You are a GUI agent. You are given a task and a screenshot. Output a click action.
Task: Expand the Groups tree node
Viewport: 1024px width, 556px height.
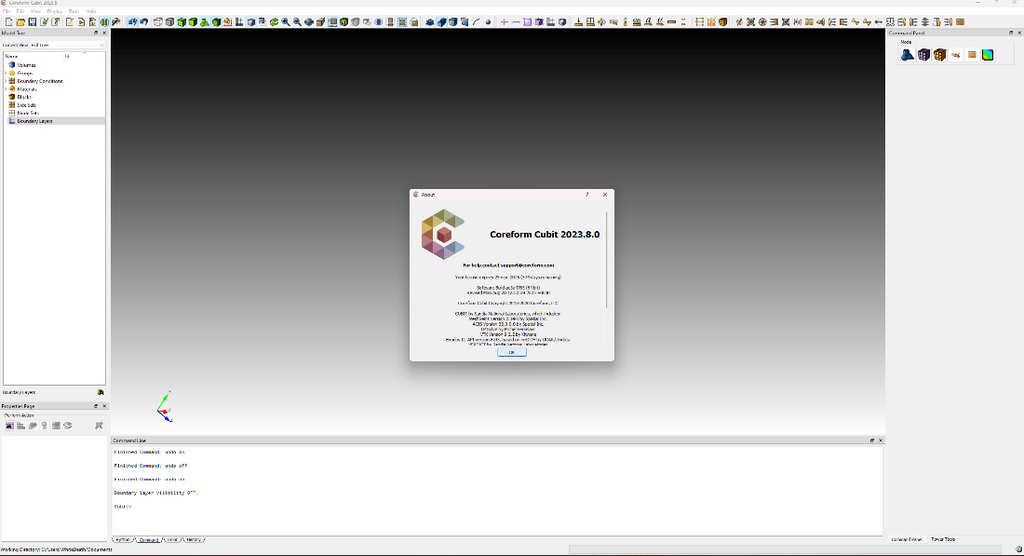[x=6, y=73]
